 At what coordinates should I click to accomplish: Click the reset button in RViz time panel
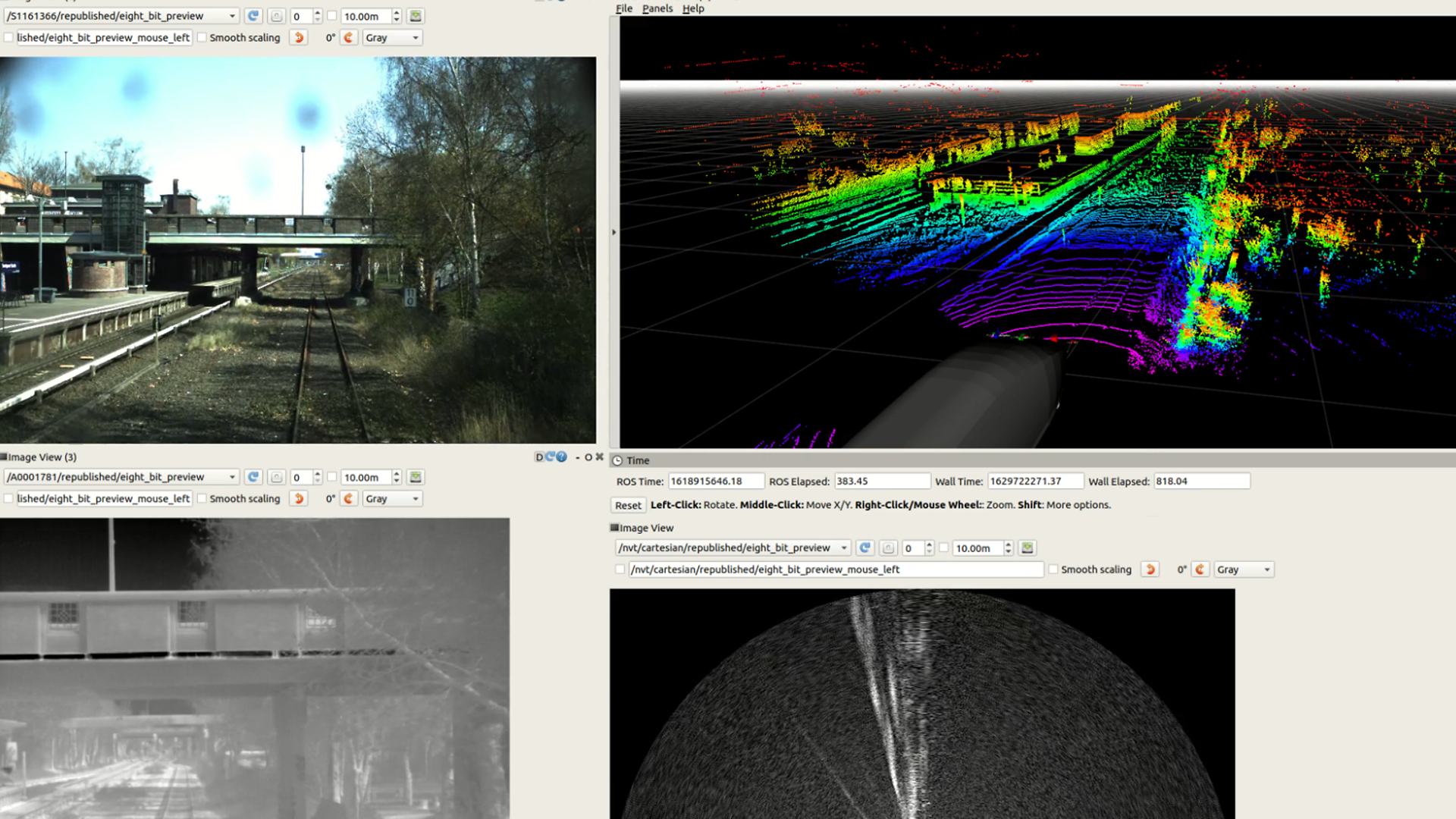click(627, 504)
